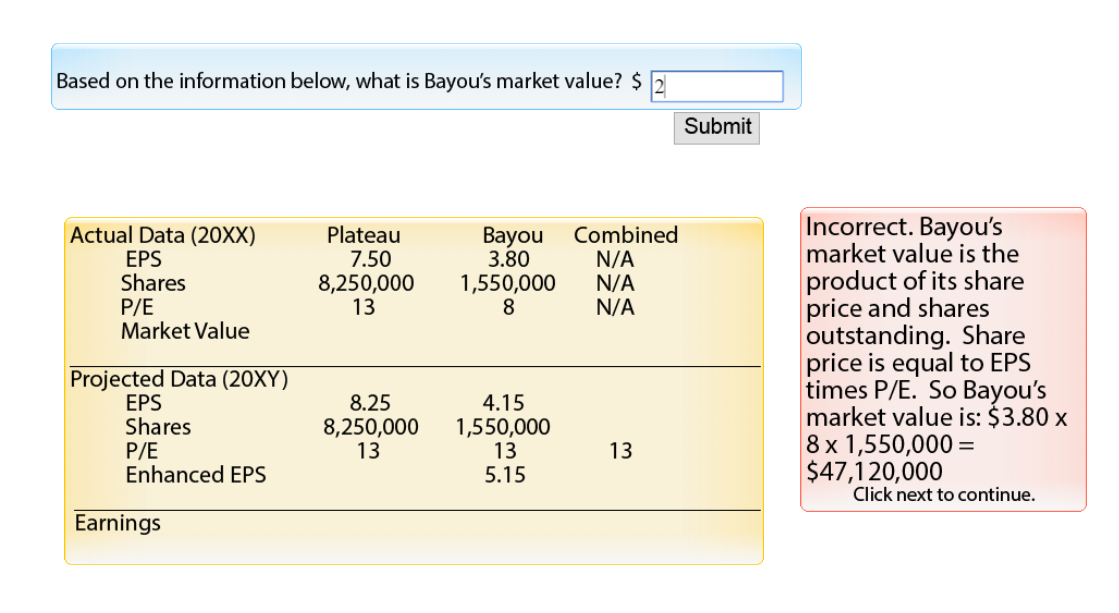Click Combined projected P/E value 13
Viewport: 1119px width, 613px height.
pyautogui.click(x=620, y=450)
